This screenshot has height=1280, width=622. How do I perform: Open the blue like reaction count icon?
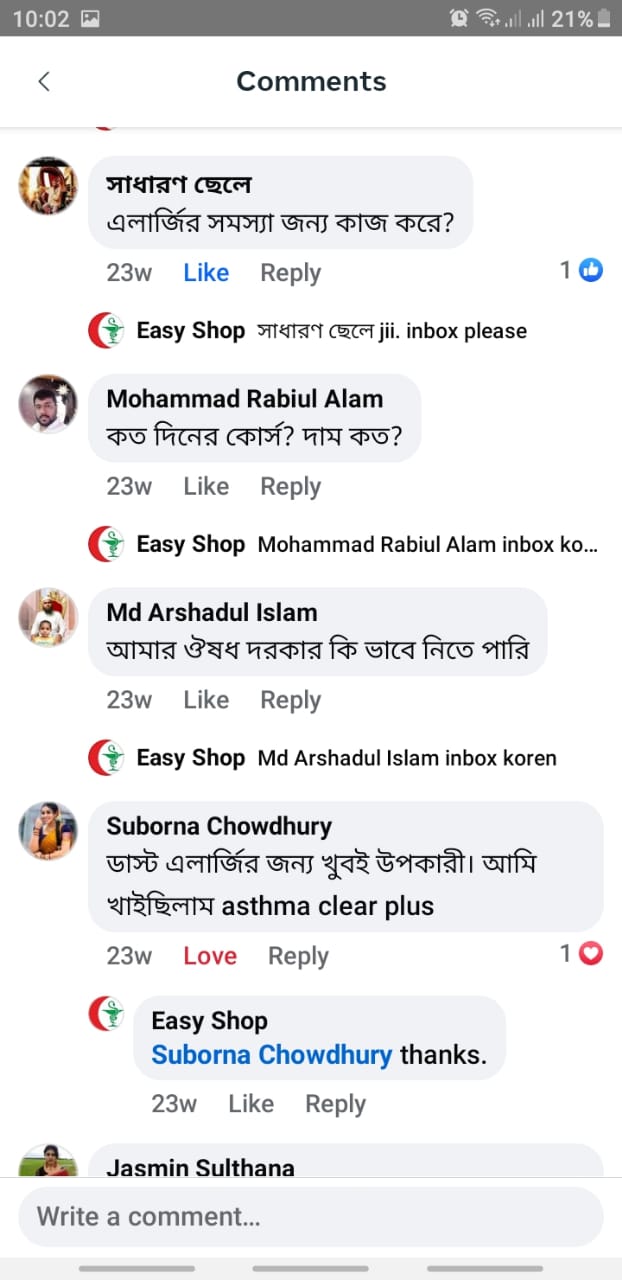[591, 270]
